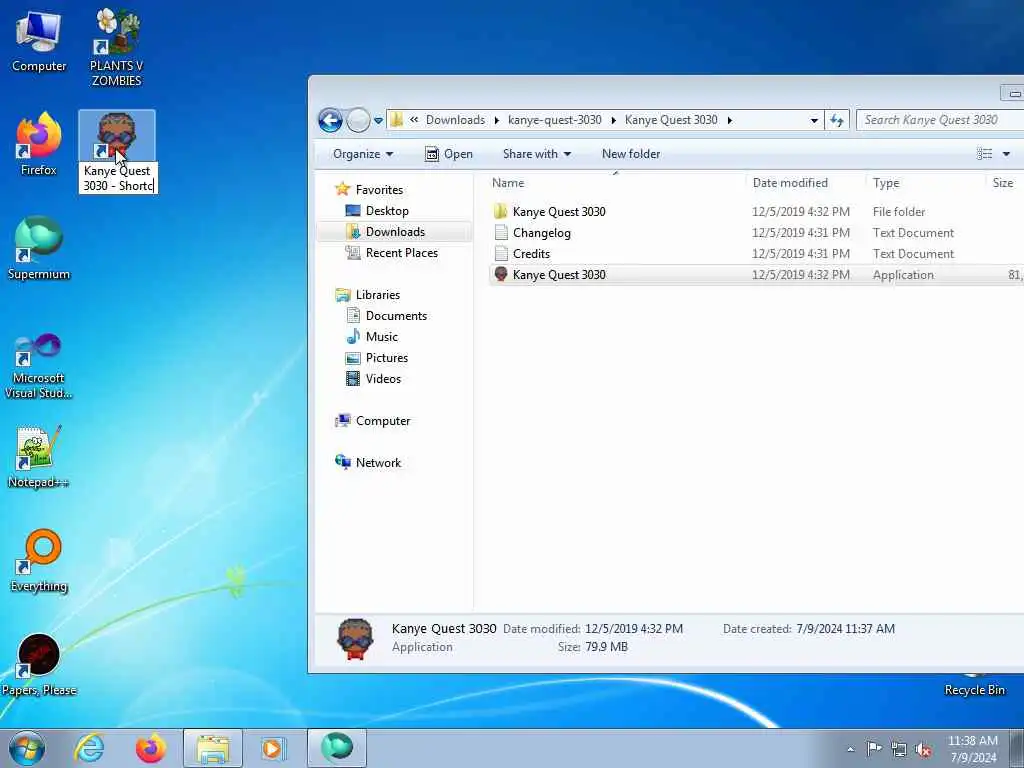Click the Action Center flag tray icon
This screenshot has height=768, width=1024.
tap(873, 748)
